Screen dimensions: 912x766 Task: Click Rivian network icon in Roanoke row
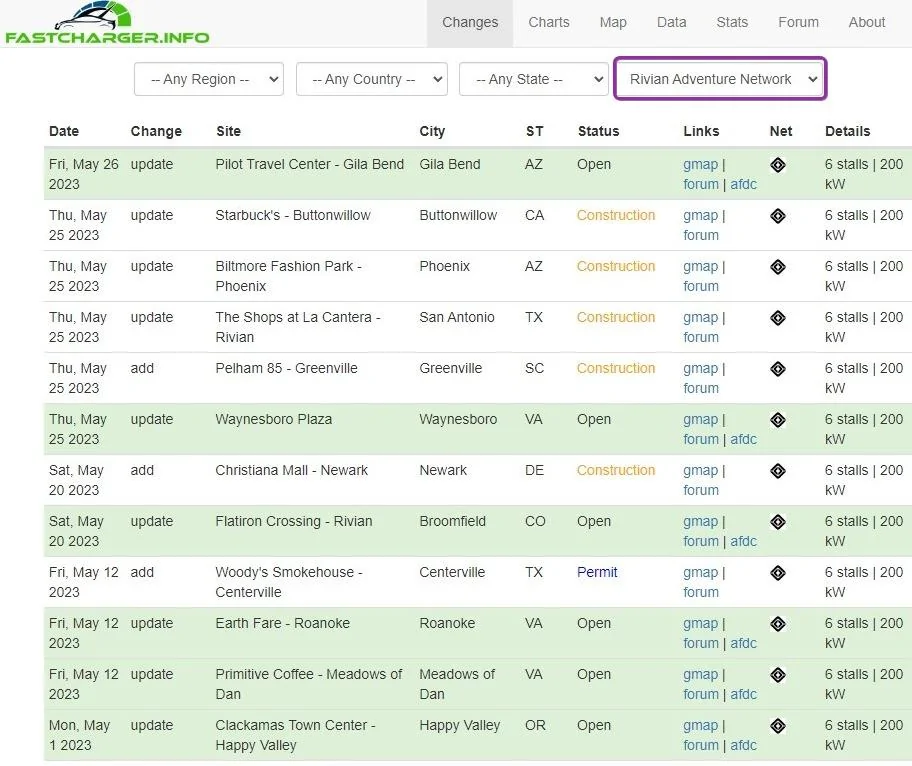pos(778,624)
